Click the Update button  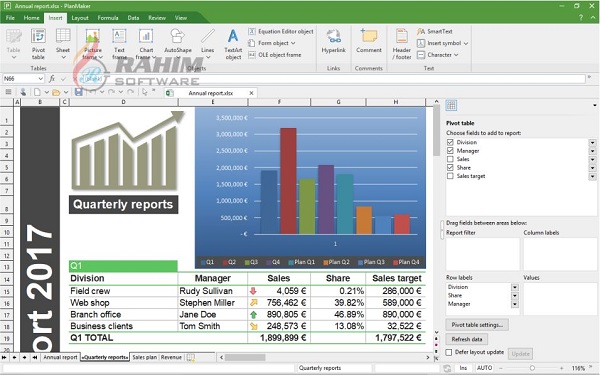[x=520, y=354]
